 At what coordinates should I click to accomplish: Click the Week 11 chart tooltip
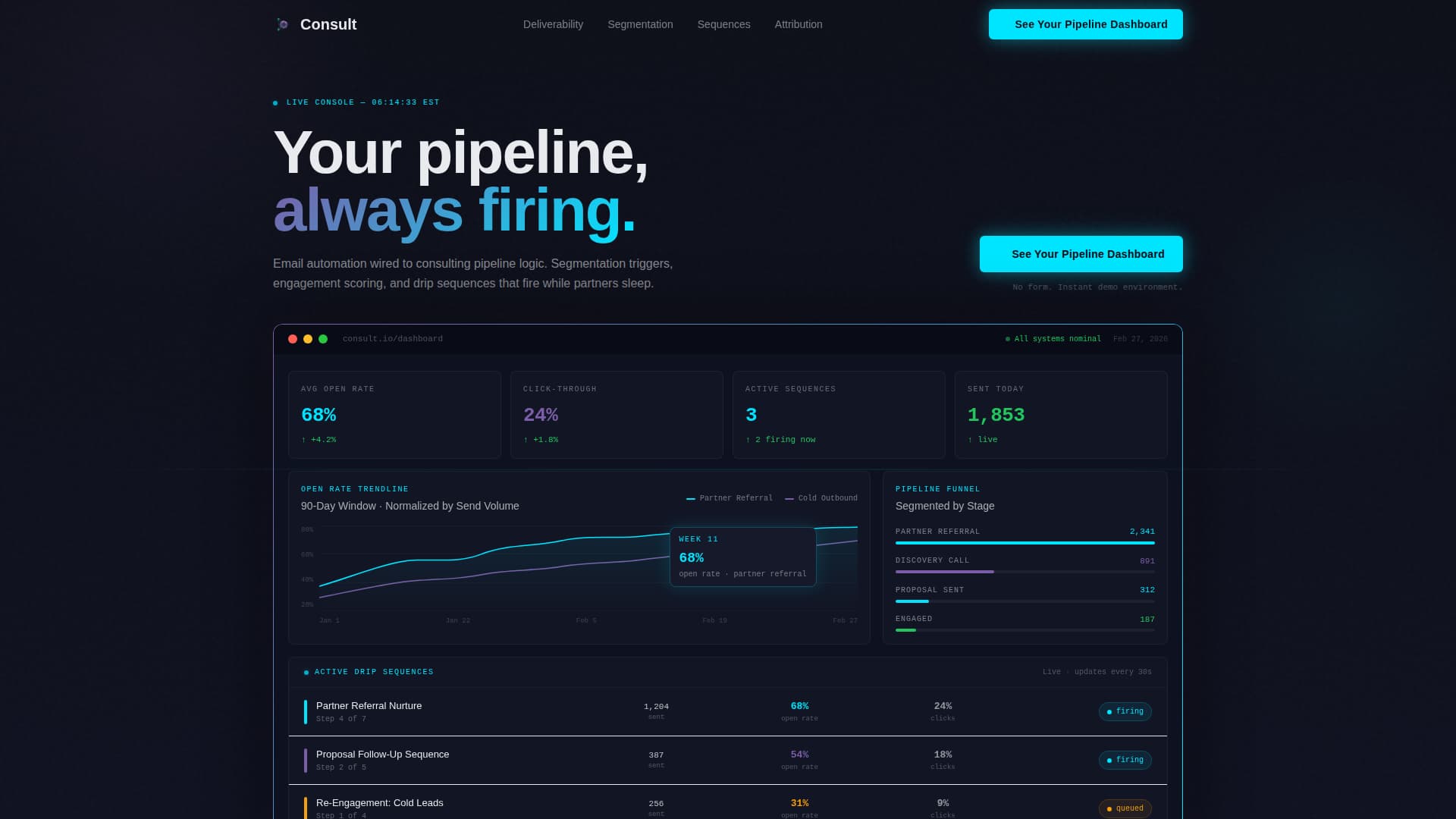point(742,557)
